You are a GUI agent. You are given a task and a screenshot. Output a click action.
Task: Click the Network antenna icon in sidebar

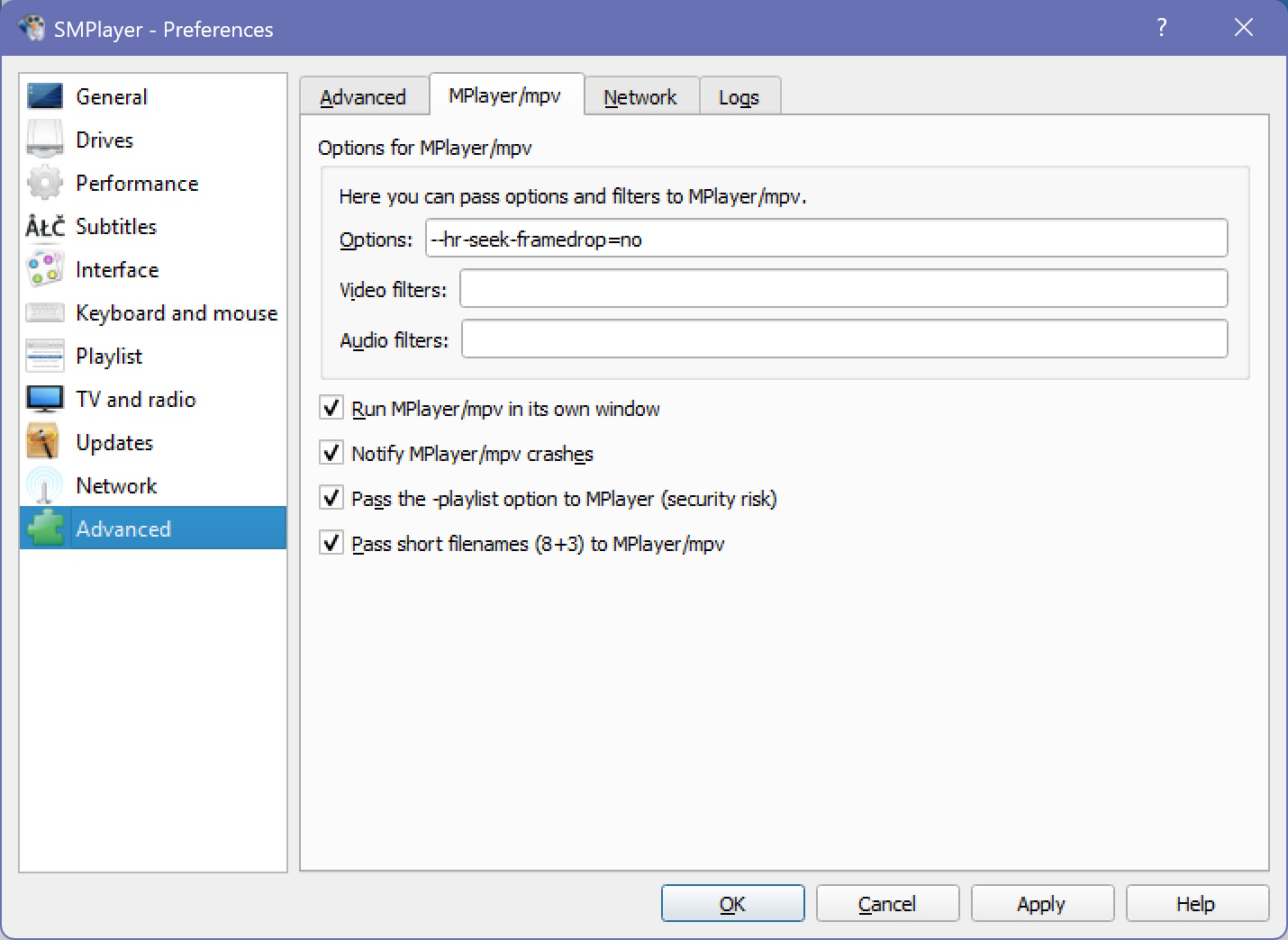click(x=45, y=485)
